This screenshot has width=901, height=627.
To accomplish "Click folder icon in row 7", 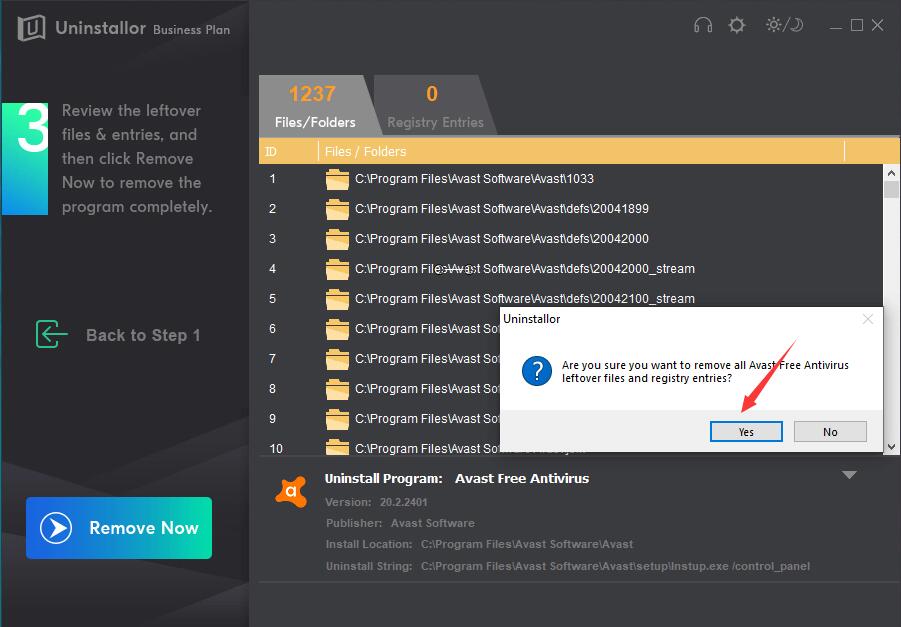I will 337,359.
